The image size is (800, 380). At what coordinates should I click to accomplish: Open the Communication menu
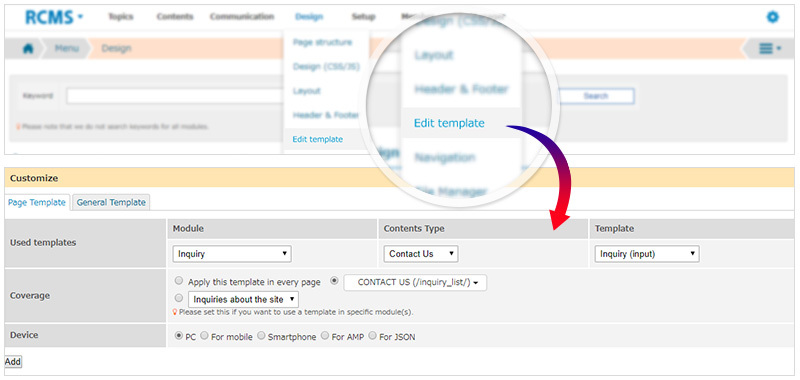pyautogui.click(x=242, y=17)
